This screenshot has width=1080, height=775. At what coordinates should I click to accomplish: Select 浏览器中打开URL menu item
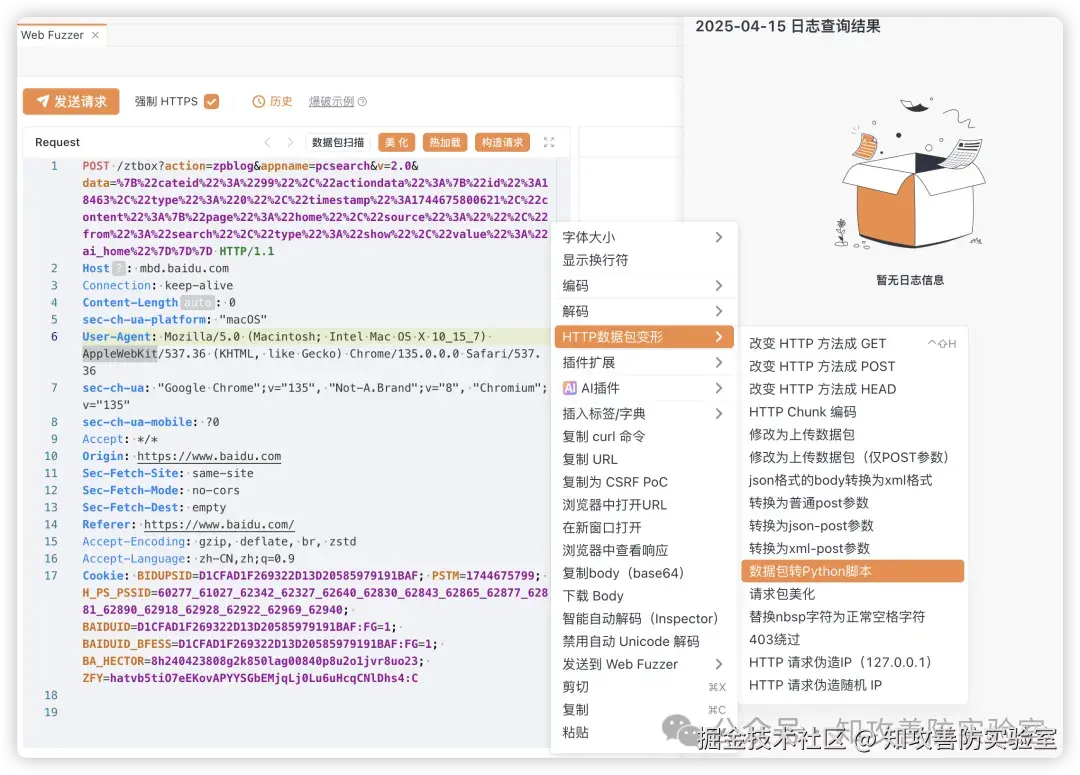644,504
